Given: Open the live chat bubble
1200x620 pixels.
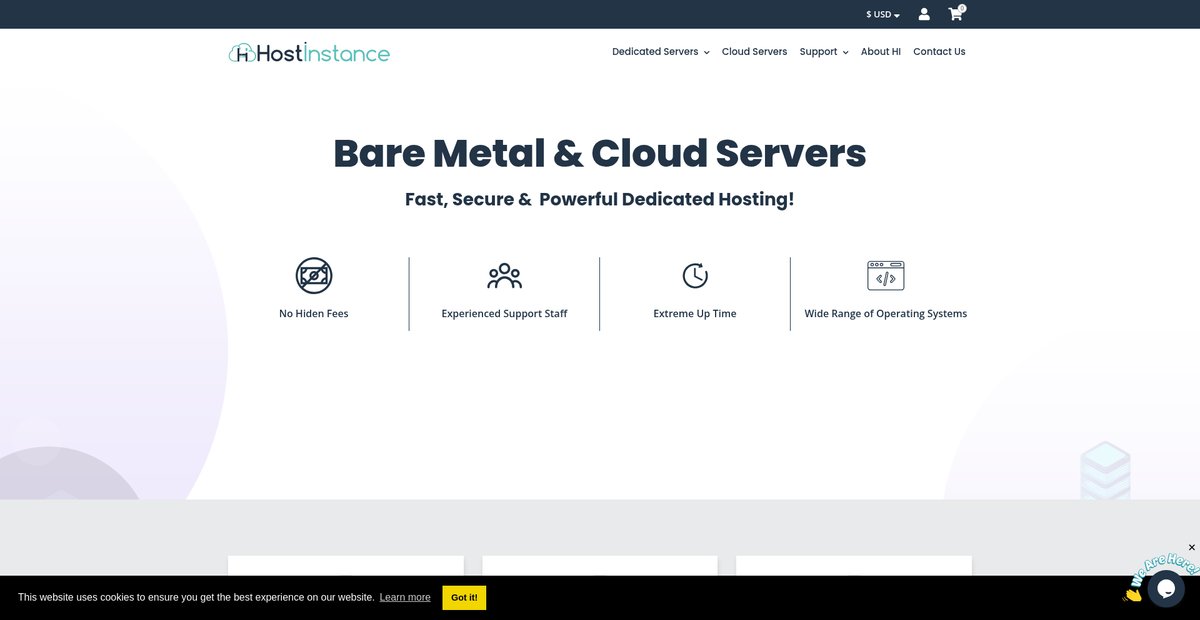Looking at the screenshot, I should (1166, 589).
